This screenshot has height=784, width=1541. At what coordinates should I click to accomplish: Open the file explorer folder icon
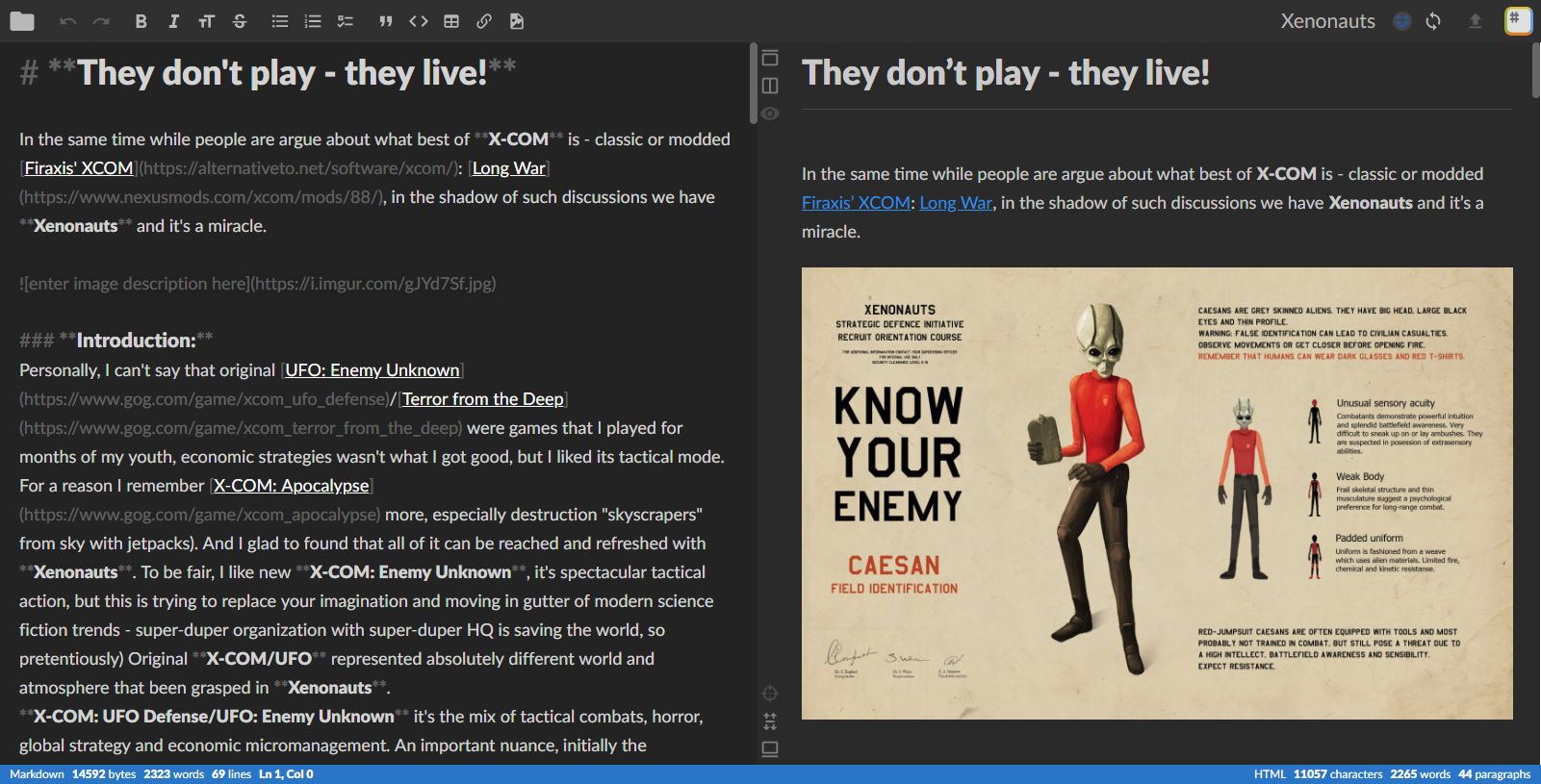coord(22,21)
